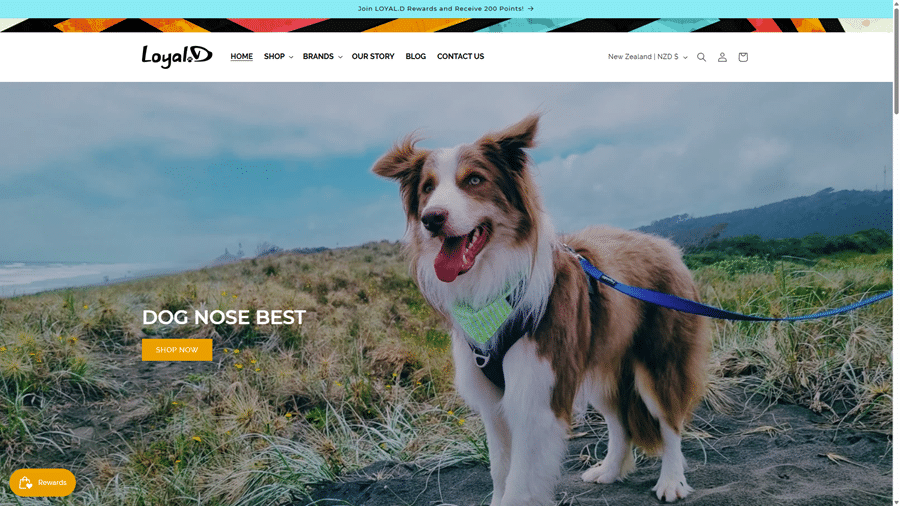Expand the SHOP menu chevron
This screenshot has height=506, width=900.
[x=291, y=57]
